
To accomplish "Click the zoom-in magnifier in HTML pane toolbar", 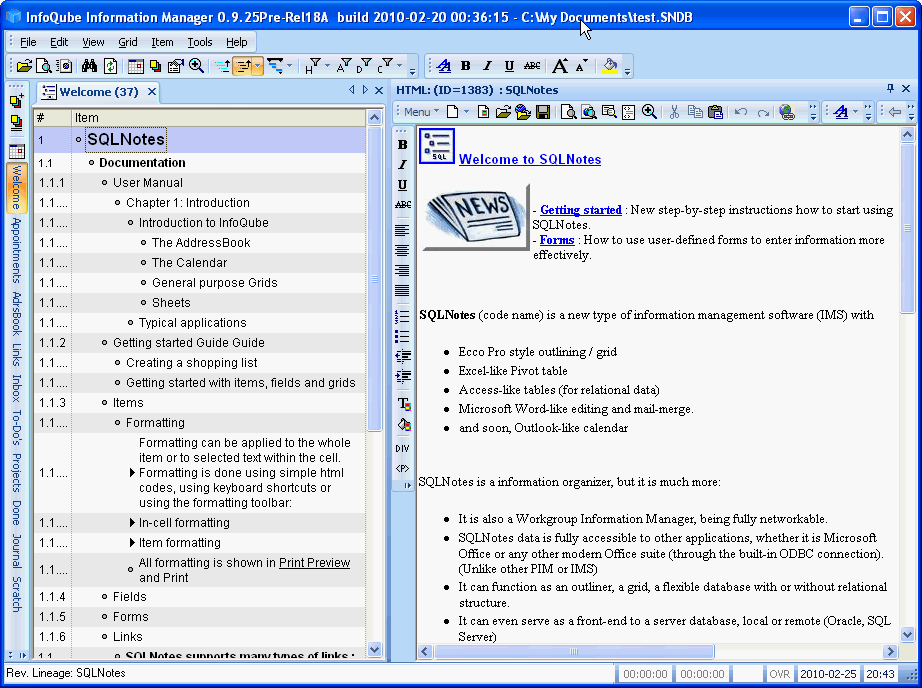I will coord(649,112).
